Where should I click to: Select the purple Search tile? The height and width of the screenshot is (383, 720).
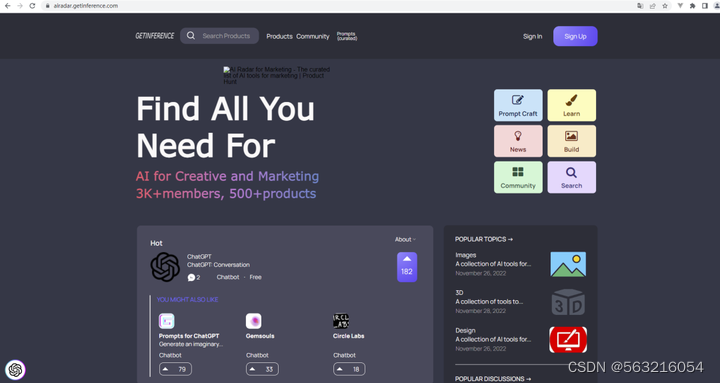[x=572, y=177]
